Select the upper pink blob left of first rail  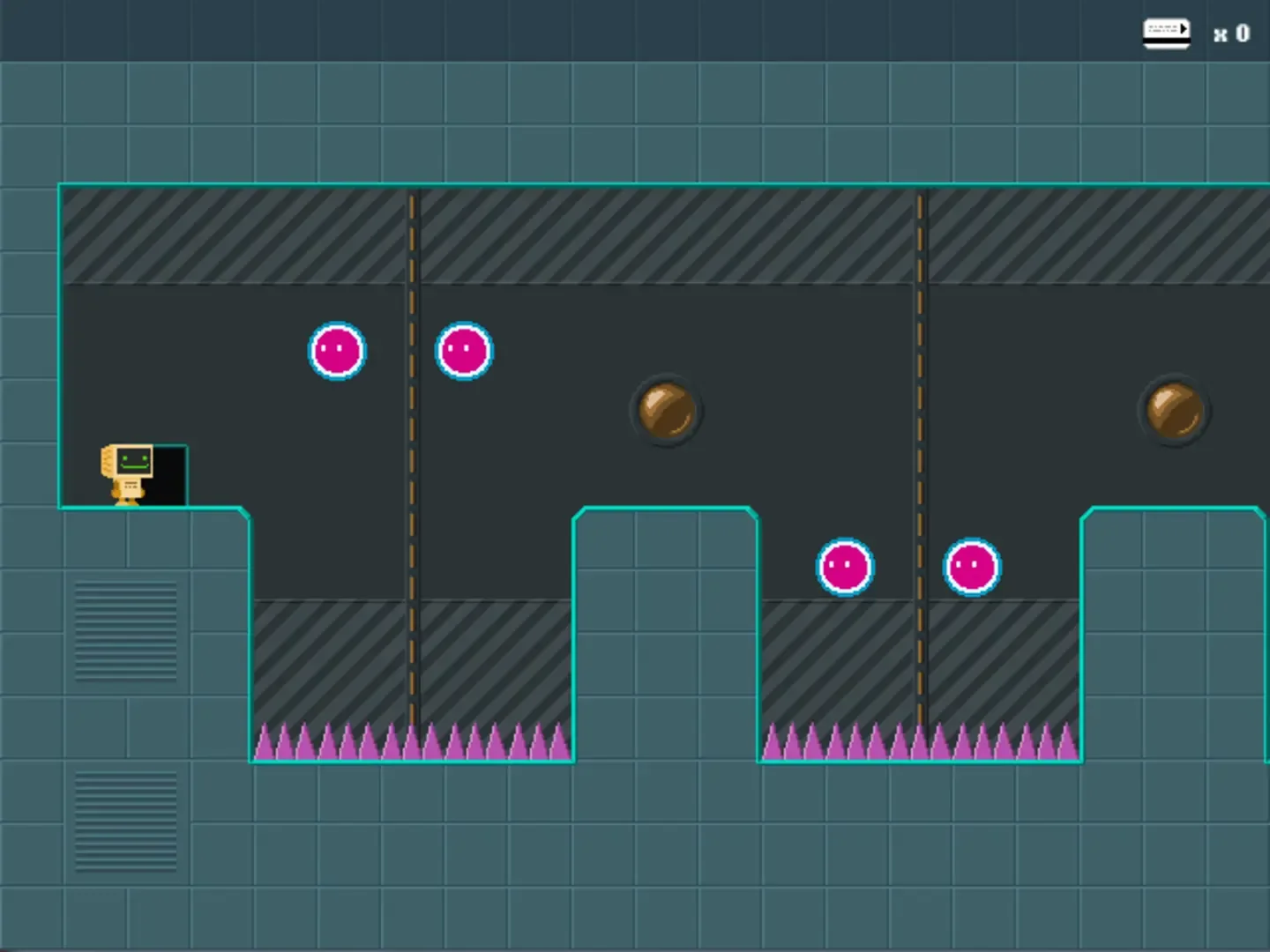(337, 351)
